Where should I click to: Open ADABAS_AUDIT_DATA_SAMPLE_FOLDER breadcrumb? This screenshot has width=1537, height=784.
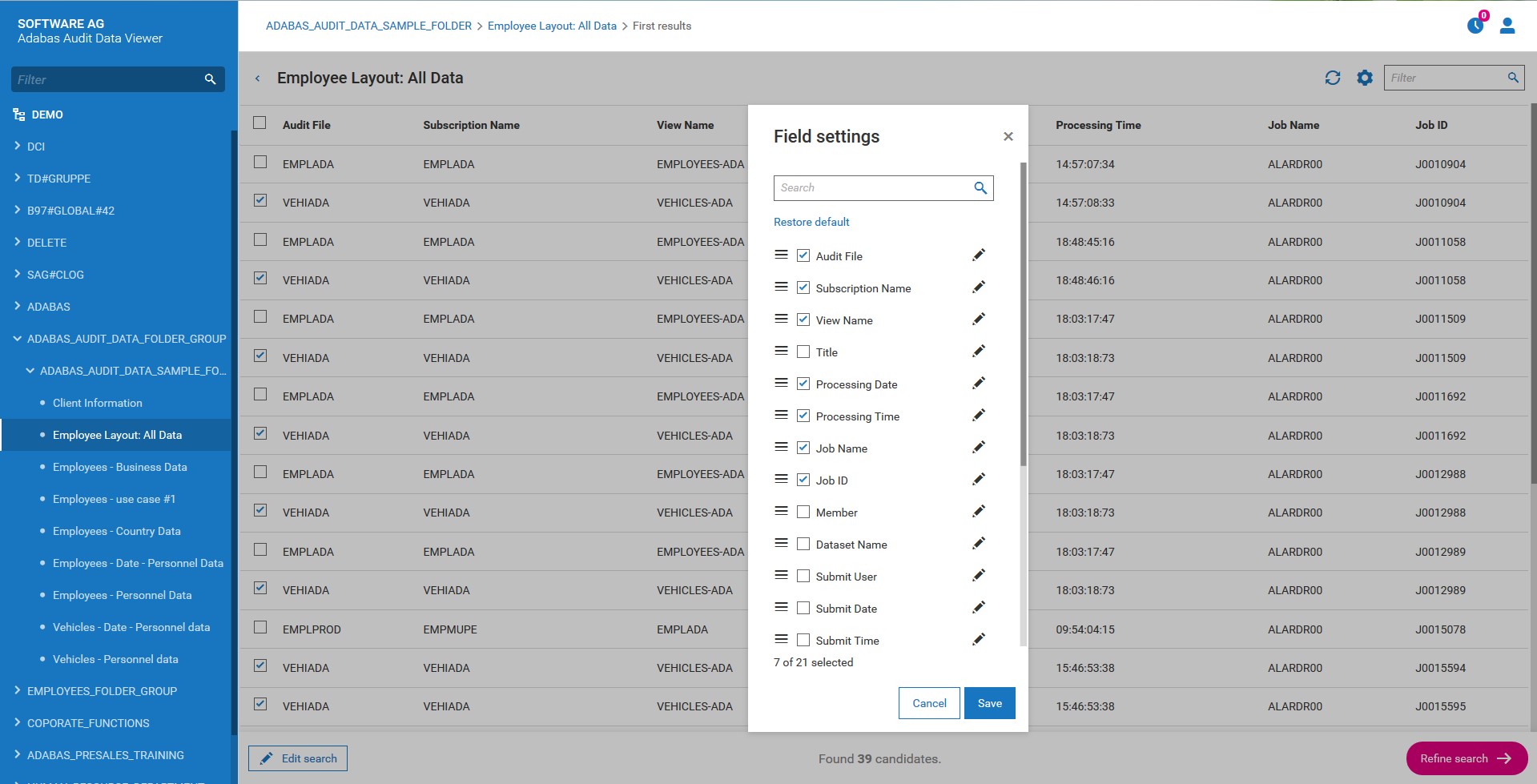coord(368,26)
